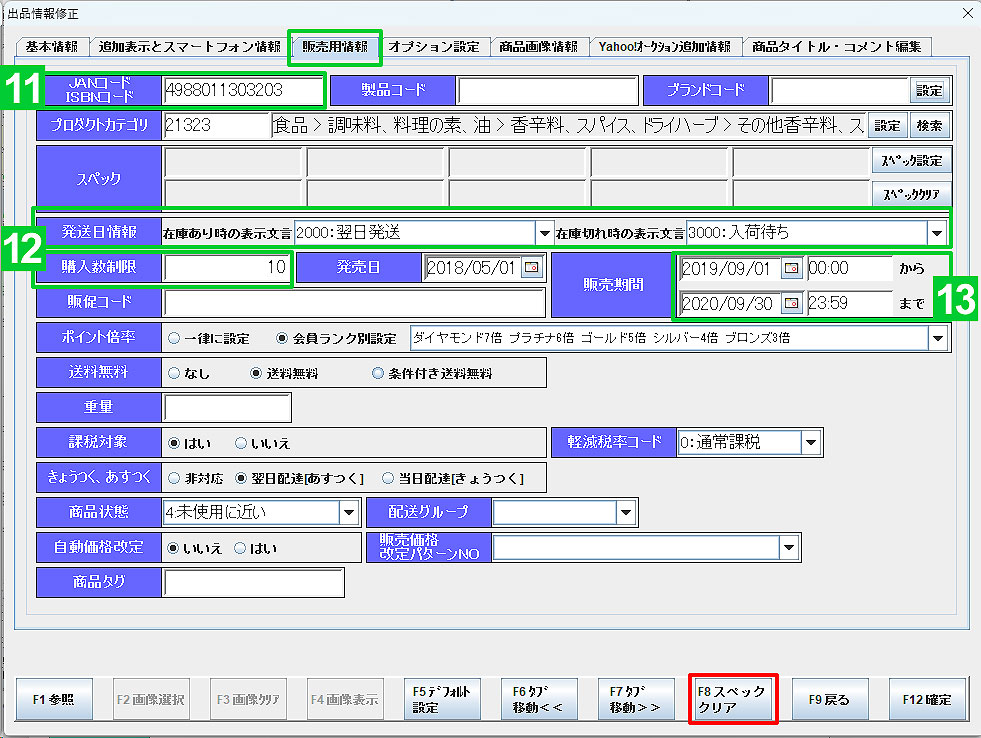Click プロダクトカテゴリ 検索 button
This screenshot has height=738, width=981.
point(927,125)
